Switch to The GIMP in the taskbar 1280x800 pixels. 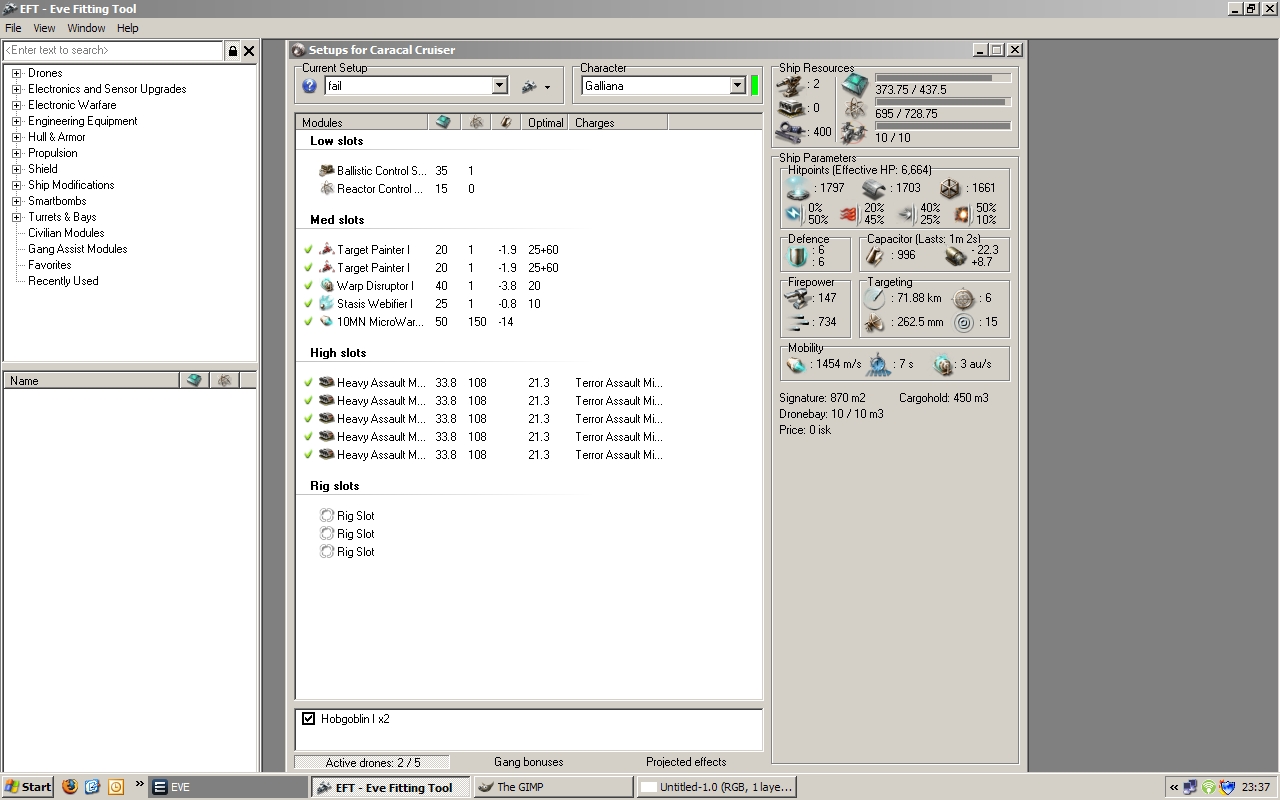coord(553,787)
